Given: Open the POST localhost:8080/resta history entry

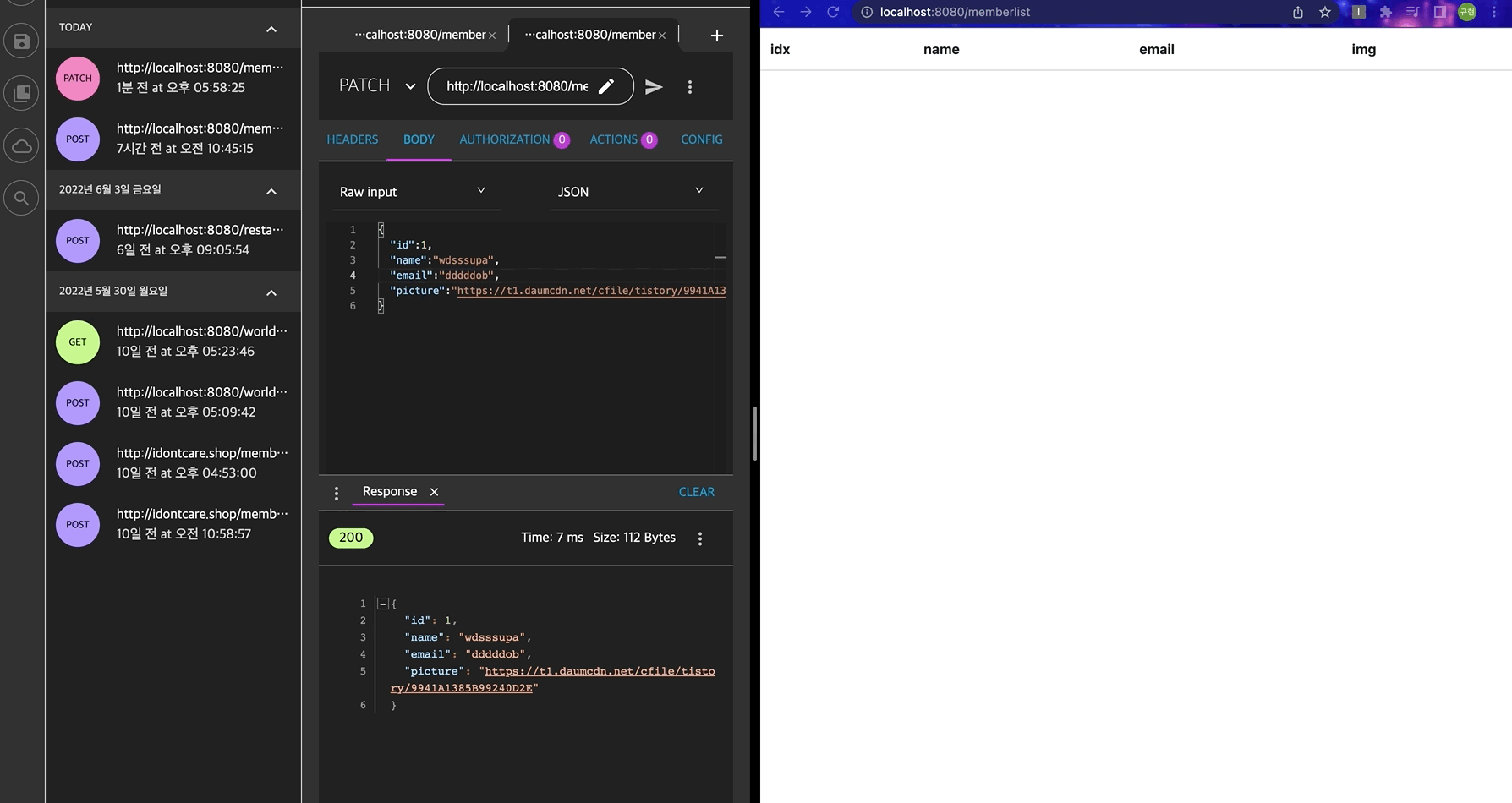Looking at the screenshot, I should (x=173, y=240).
